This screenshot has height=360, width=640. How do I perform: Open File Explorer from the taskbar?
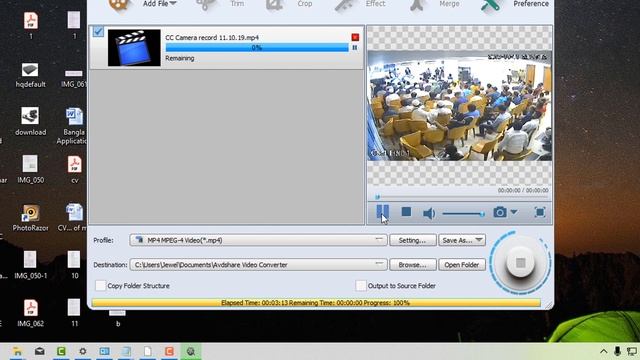(17, 351)
